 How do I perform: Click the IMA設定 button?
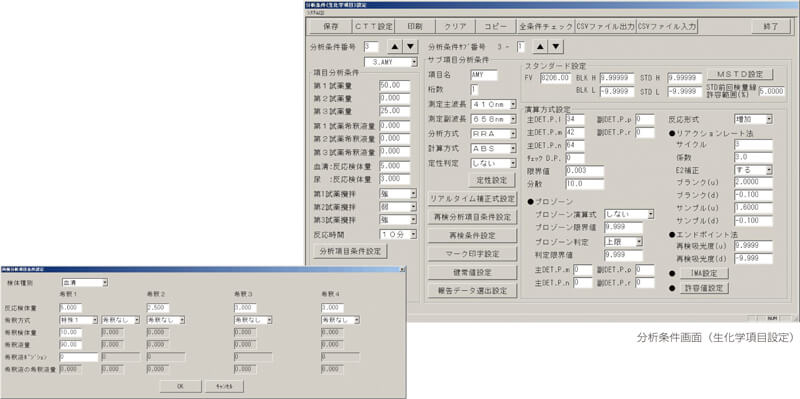(x=704, y=273)
